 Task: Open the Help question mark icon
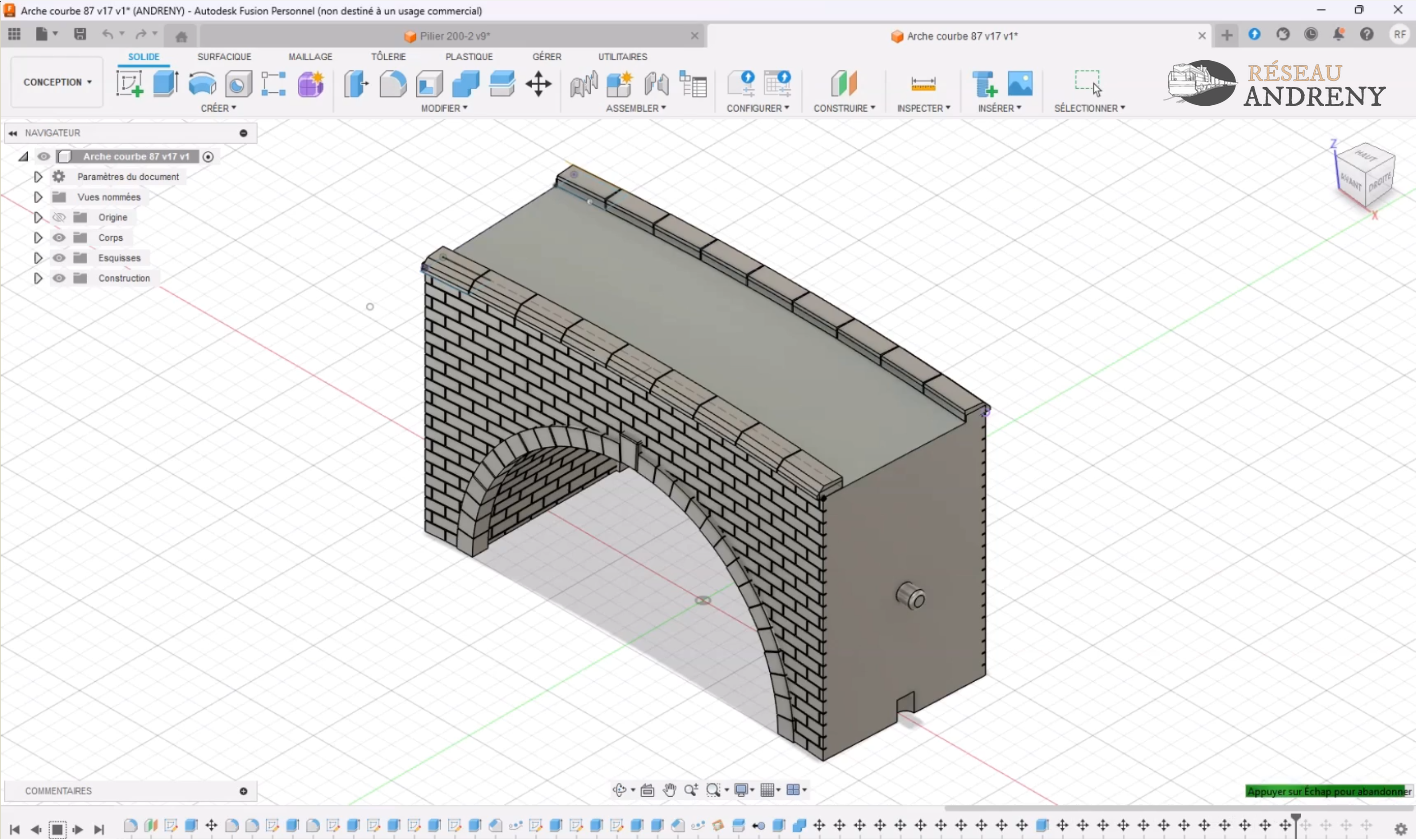tap(1367, 34)
